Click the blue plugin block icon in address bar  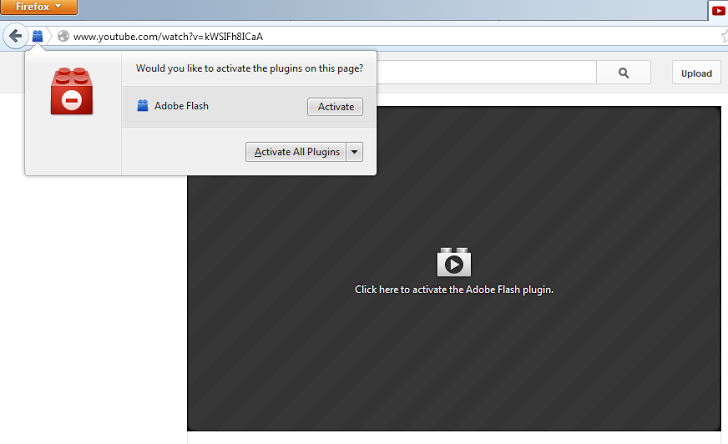(x=37, y=37)
